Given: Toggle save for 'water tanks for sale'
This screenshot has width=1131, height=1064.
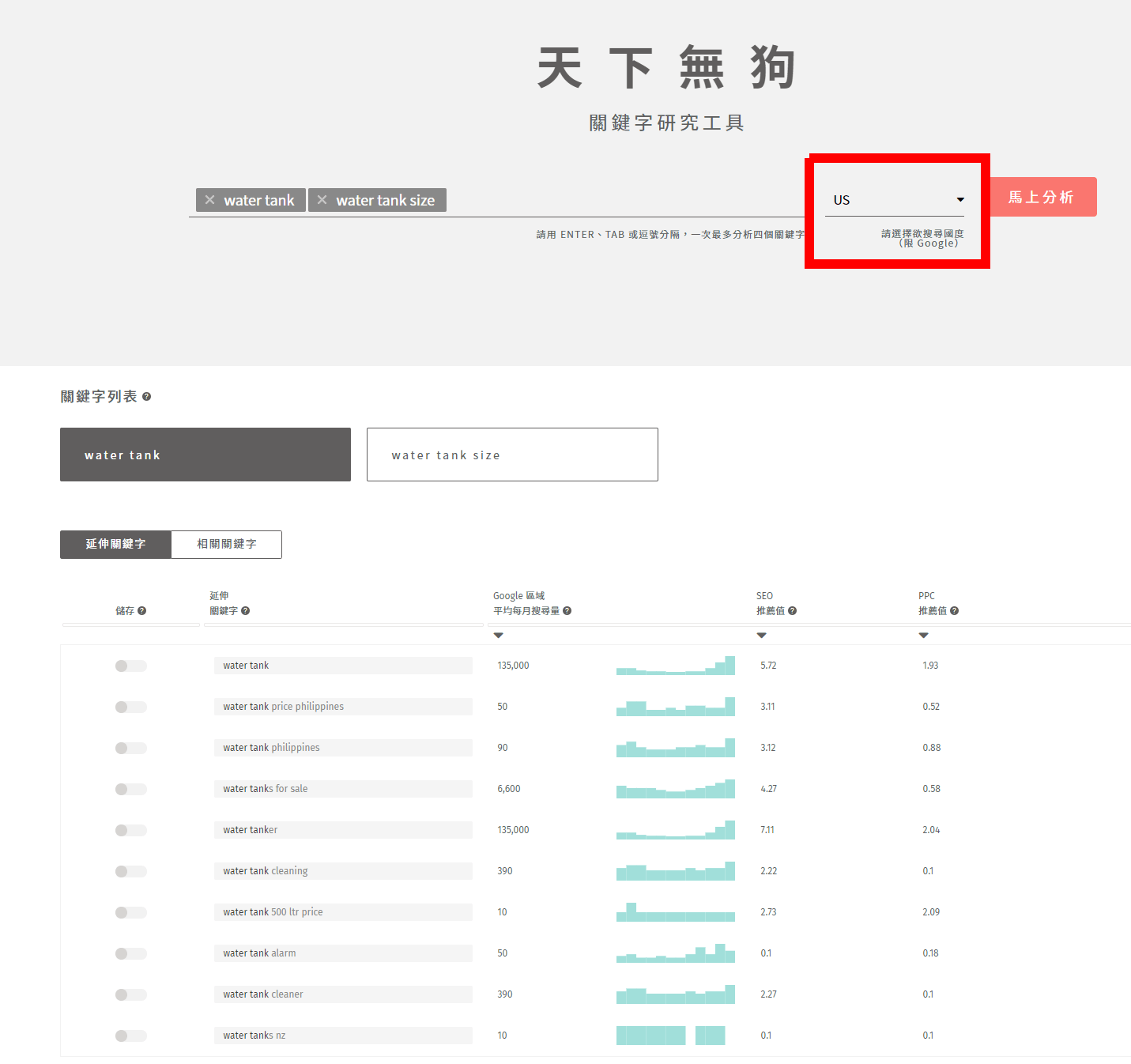Looking at the screenshot, I should tap(130, 789).
